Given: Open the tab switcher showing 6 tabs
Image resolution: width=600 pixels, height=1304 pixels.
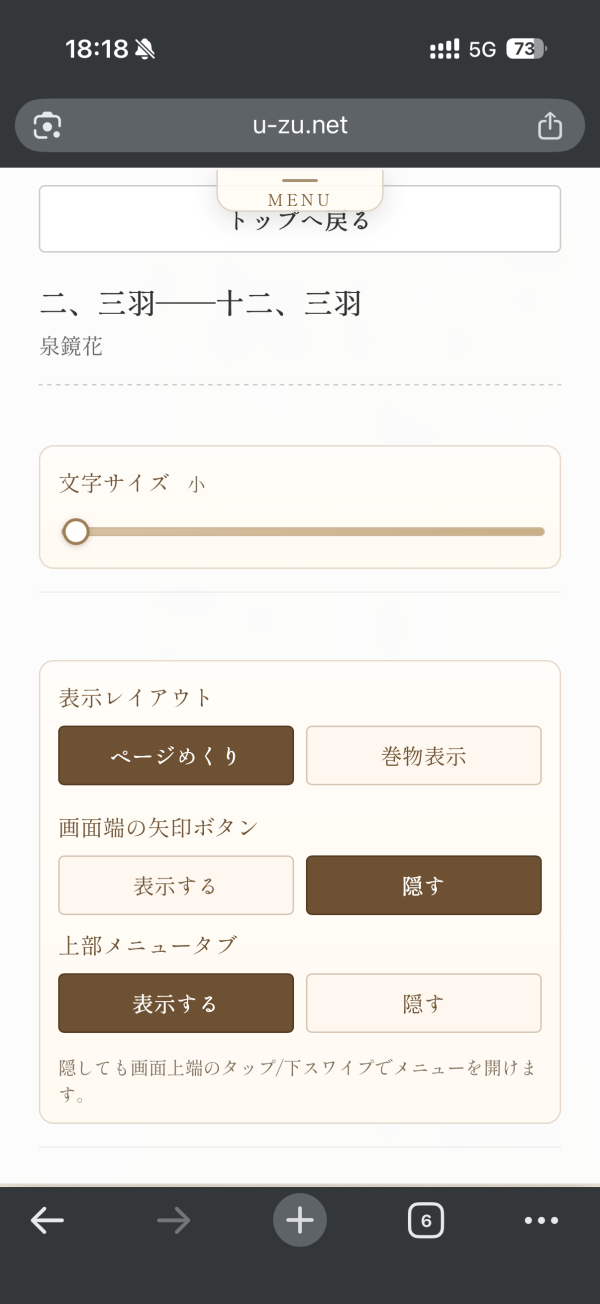Looking at the screenshot, I should [426, 1220].
